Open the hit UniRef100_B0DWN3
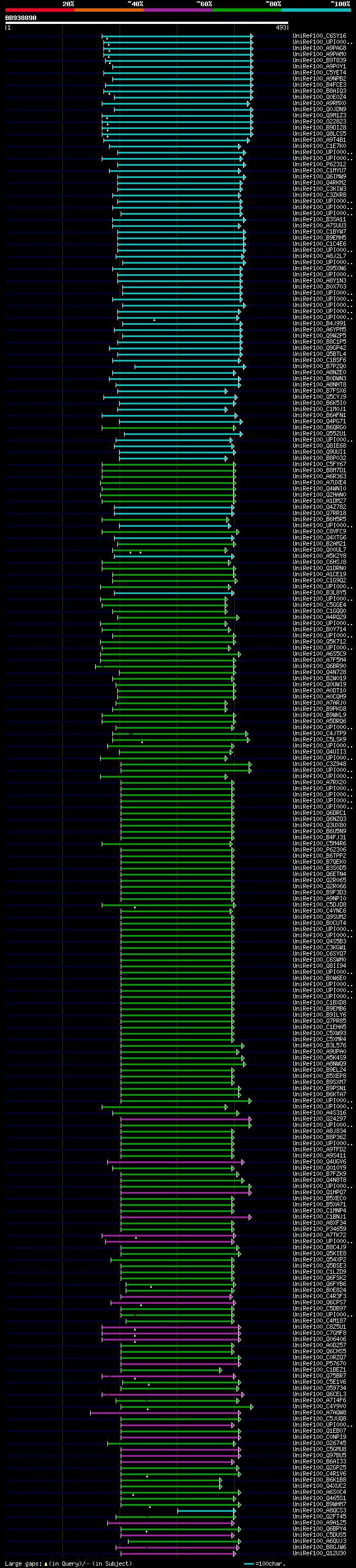 (319, 379)
